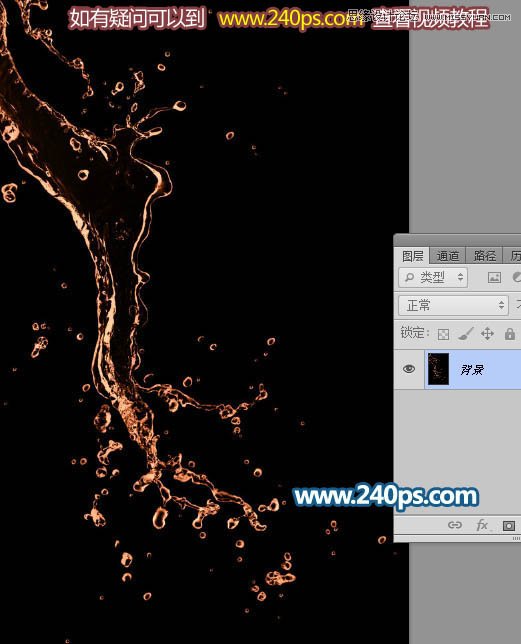
Task: Switch to the 通道 tab
Action: point(448,256)
